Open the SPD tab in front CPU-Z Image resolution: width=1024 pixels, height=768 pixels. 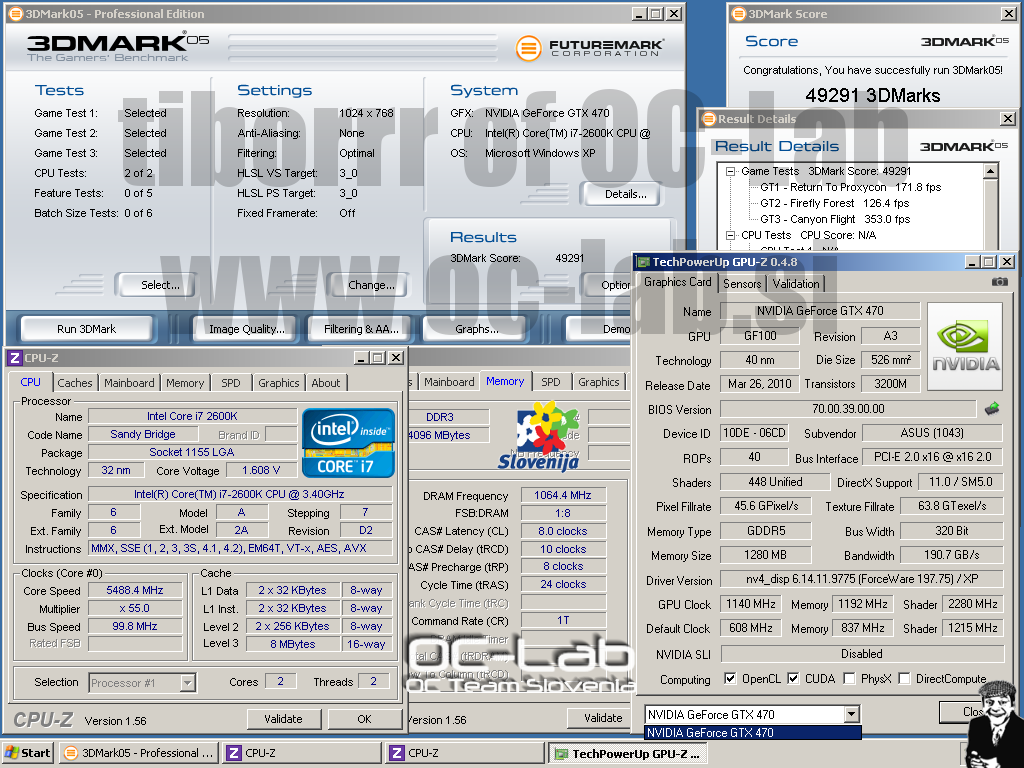point(231,383)
